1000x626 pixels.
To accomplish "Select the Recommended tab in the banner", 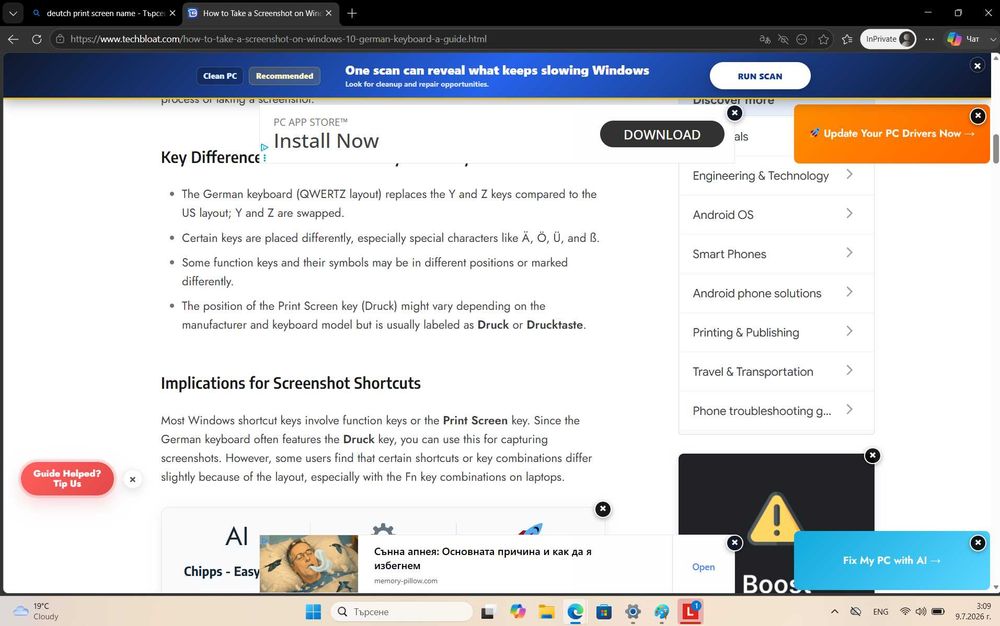I will pos(284,76).
